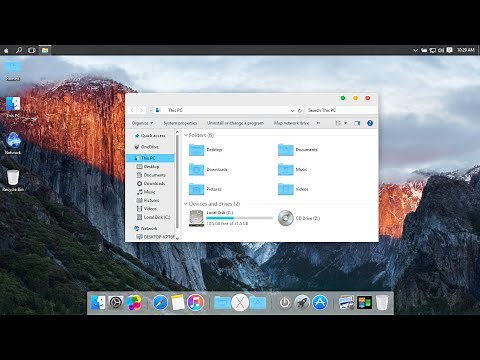Select OneDrive in navigation pane
Viewport: 480px width, 360px height.
click(147, 147)
